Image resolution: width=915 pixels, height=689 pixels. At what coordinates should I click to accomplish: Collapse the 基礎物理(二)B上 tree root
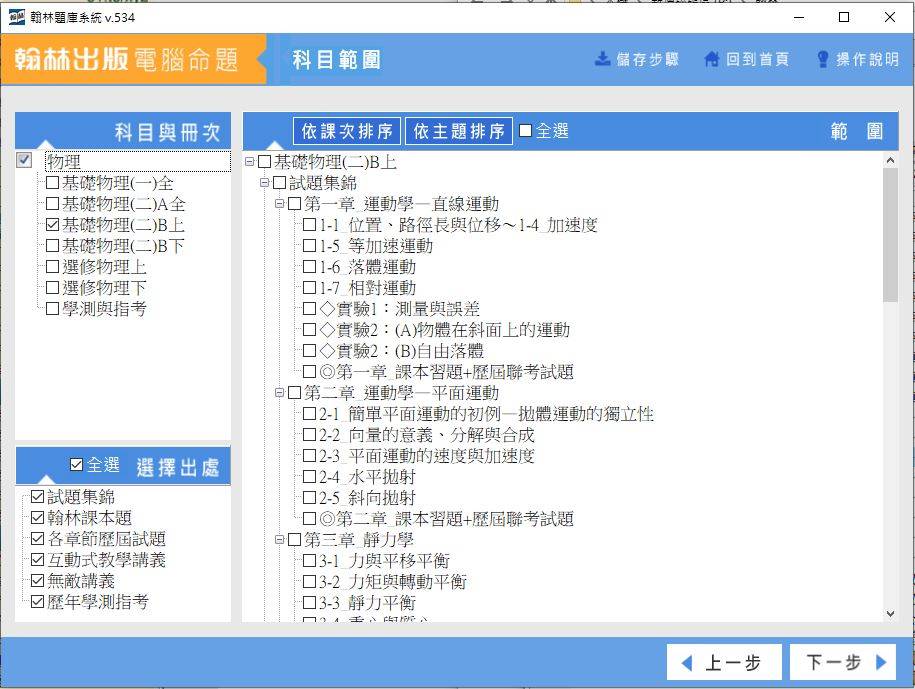(250, 162)
